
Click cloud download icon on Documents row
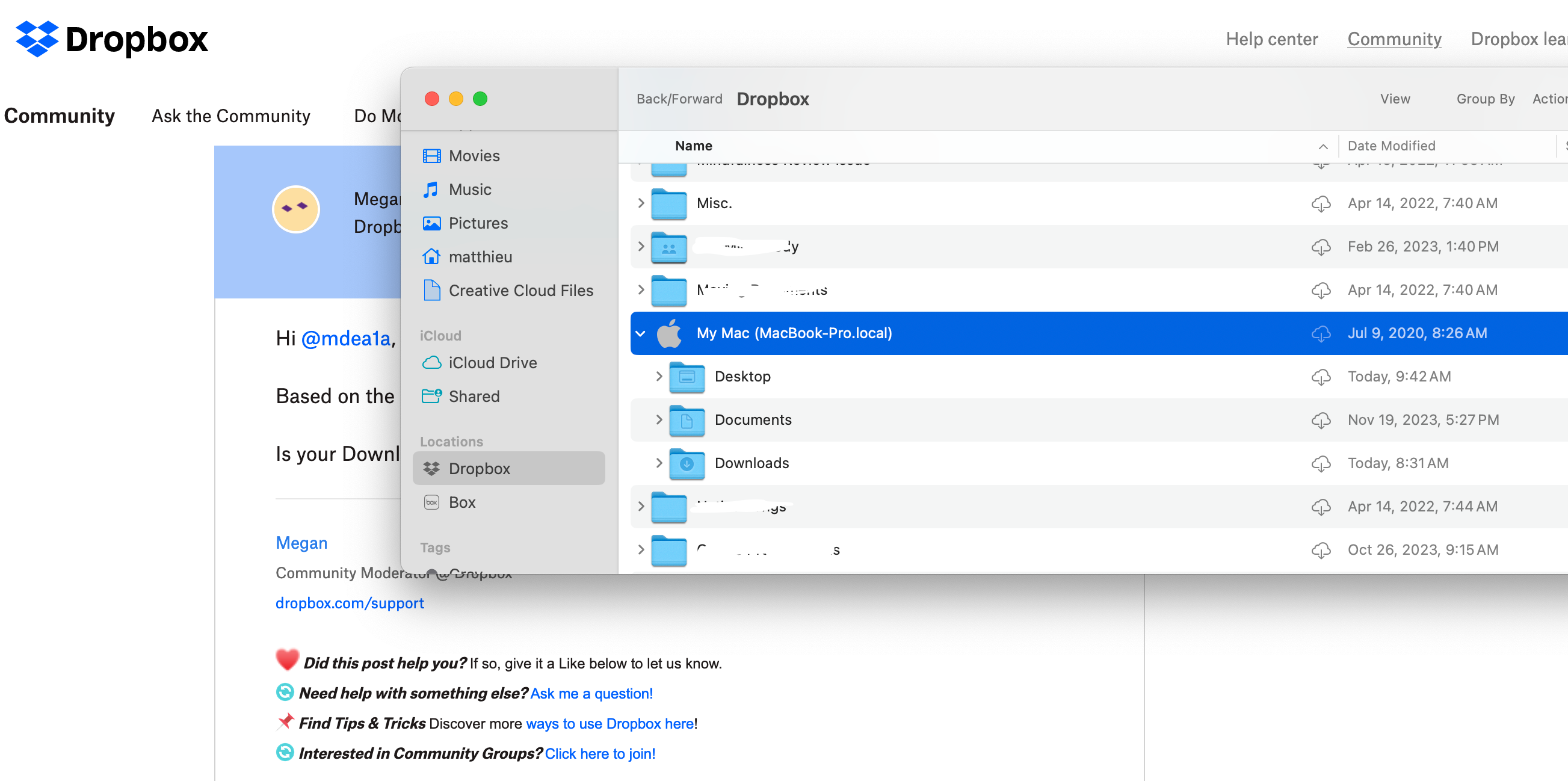[x=1321, y=420]
